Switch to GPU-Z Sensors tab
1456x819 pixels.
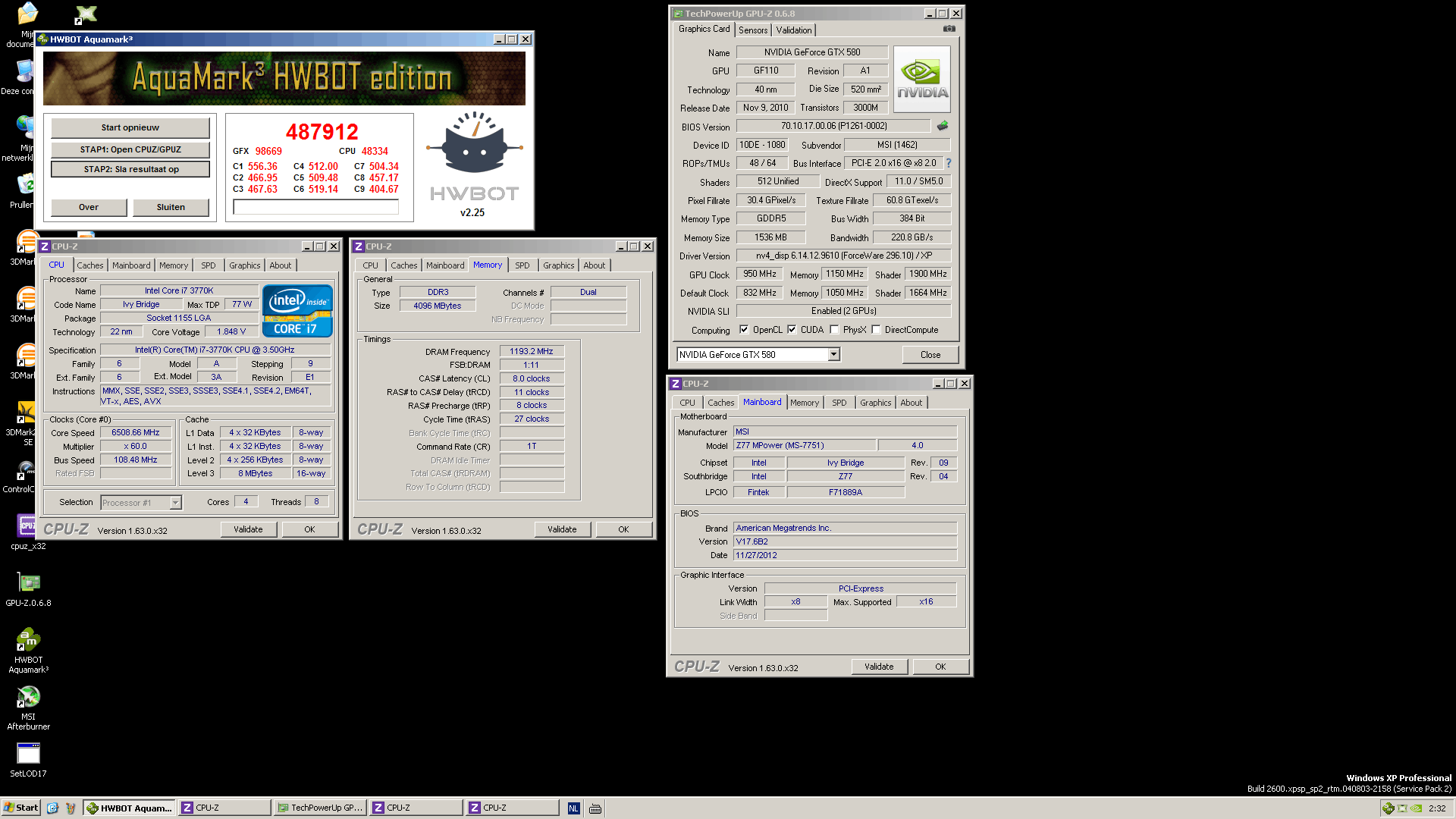point(753,30)
